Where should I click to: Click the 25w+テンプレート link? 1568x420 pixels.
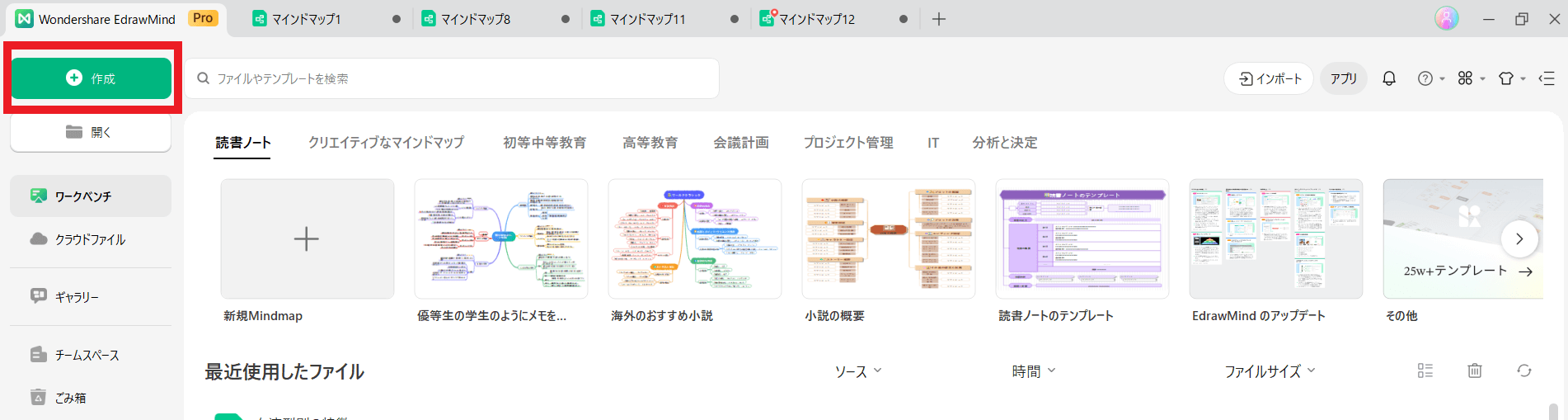pyautogui.click(x=1467, y=271)
